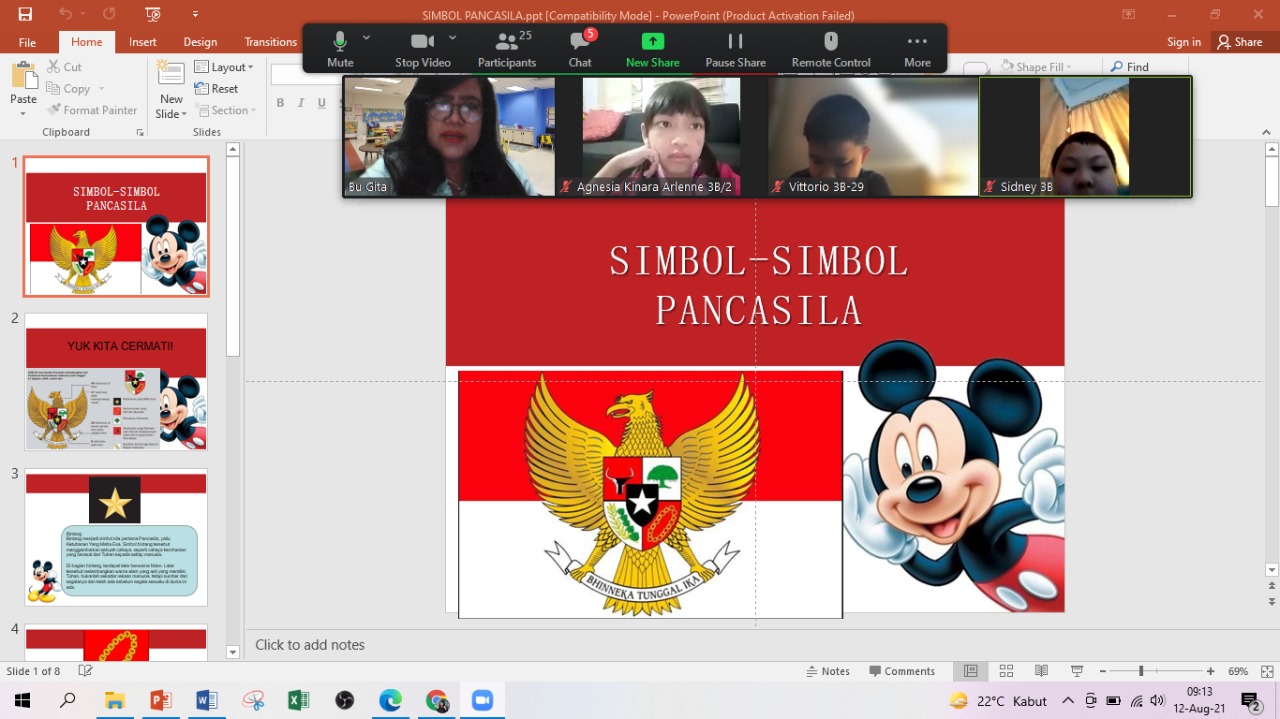Expand video options arrow next to Stop Video

coord(453,37)
